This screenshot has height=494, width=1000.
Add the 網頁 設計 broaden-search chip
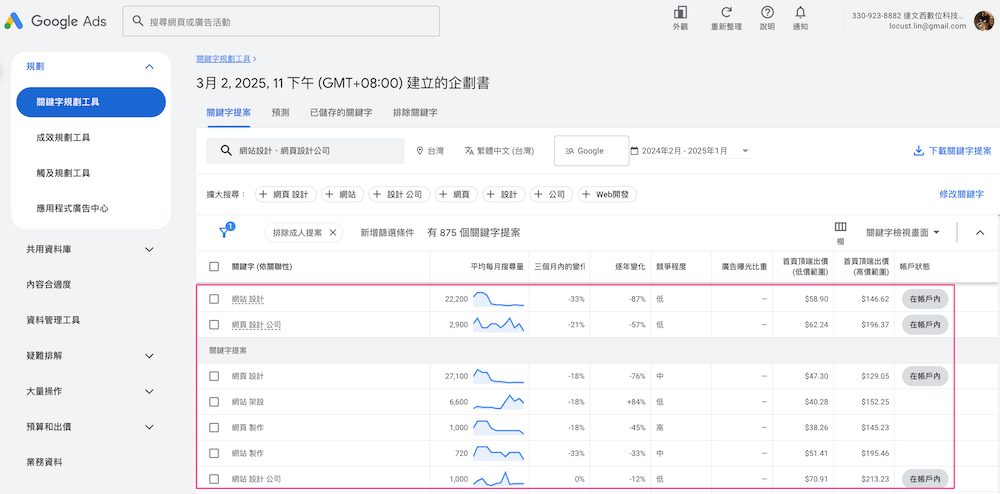tap(285, 194)
